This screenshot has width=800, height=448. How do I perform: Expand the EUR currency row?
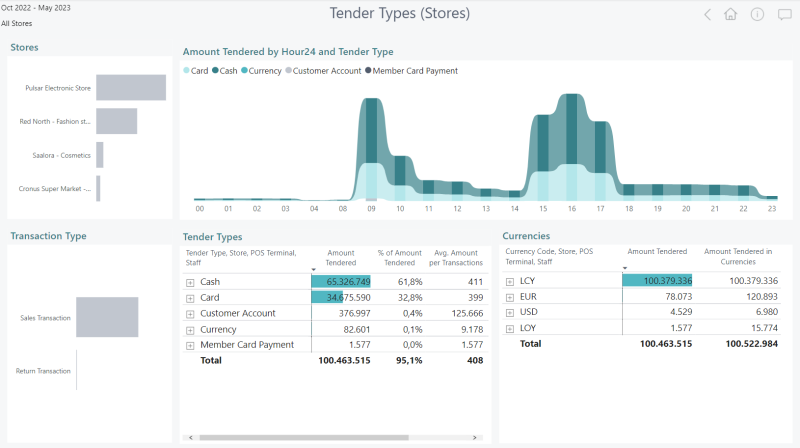coord(510,297)
